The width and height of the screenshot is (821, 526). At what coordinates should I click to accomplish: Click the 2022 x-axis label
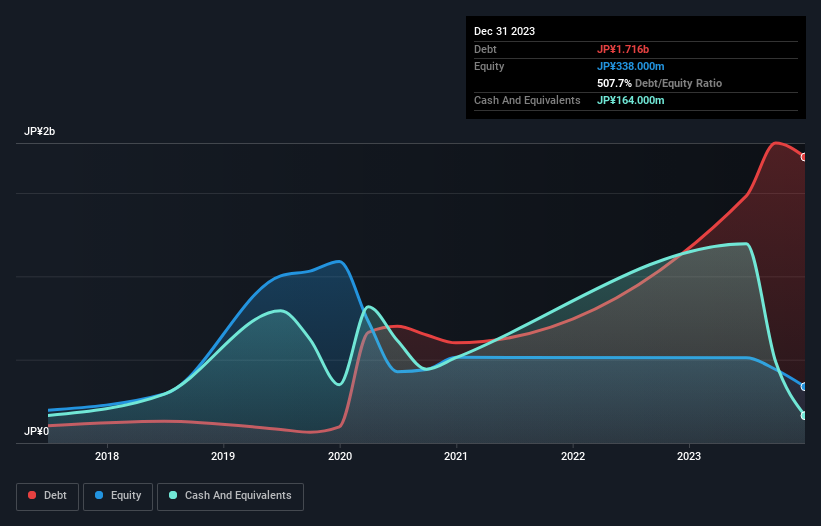click(x=573, y=456)
